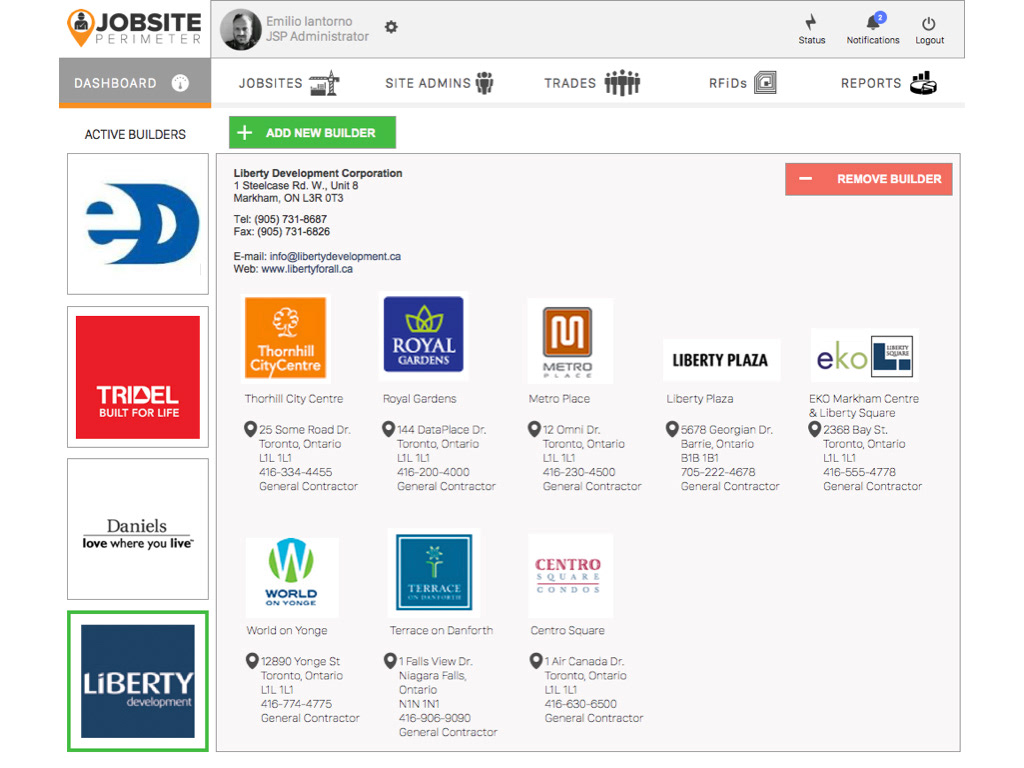This screenshot has height=768, width=1024.
Task: Select the Tridel builder logo
Action: click(x=138, y=377)
